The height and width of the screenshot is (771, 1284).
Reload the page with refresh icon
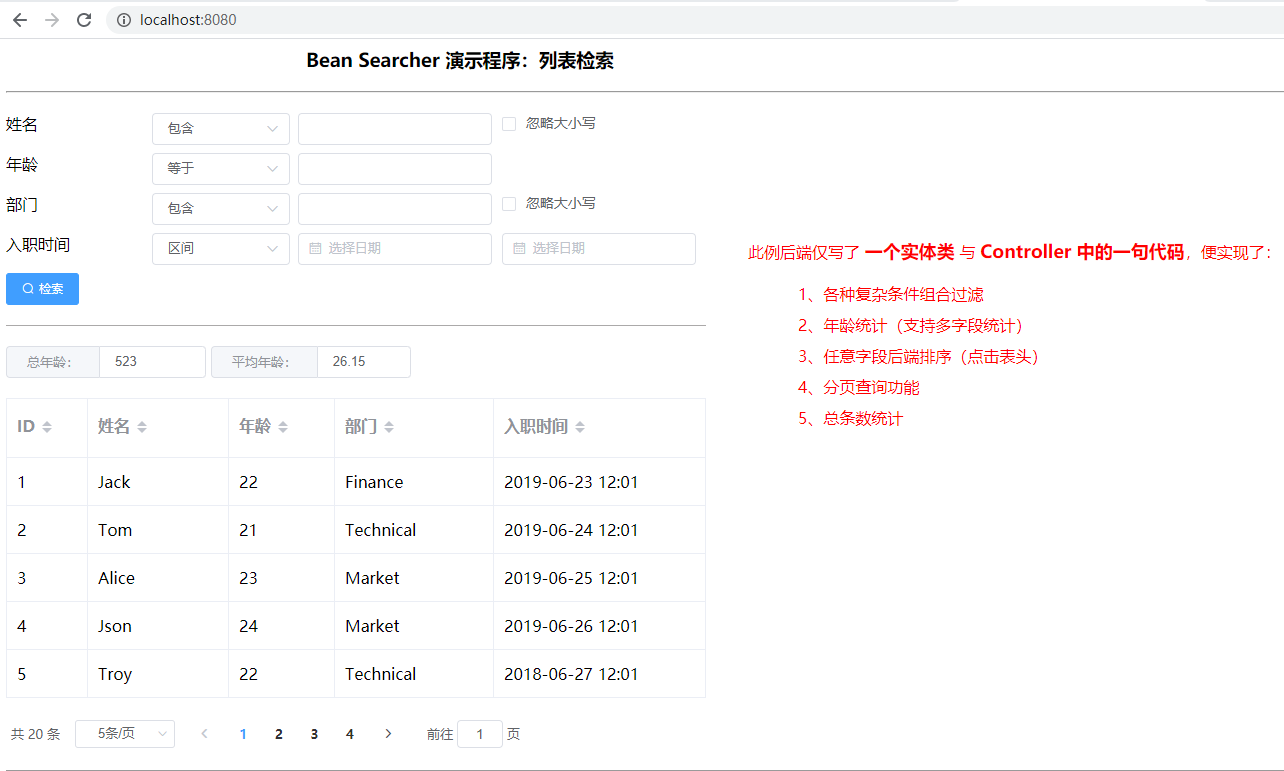tap(84, 20)
